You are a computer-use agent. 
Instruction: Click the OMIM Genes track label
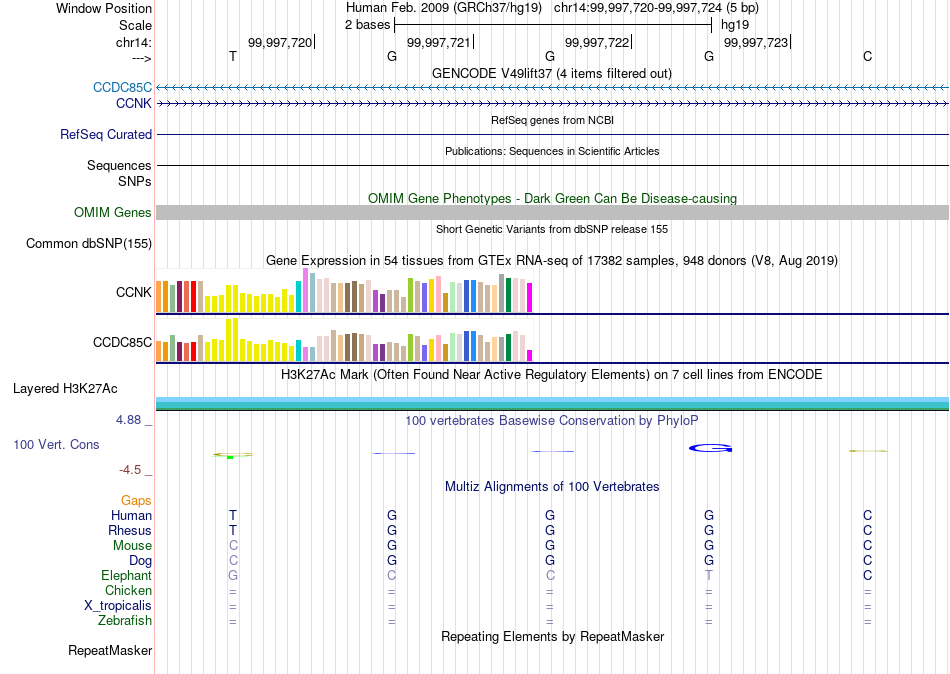(112, 213)
